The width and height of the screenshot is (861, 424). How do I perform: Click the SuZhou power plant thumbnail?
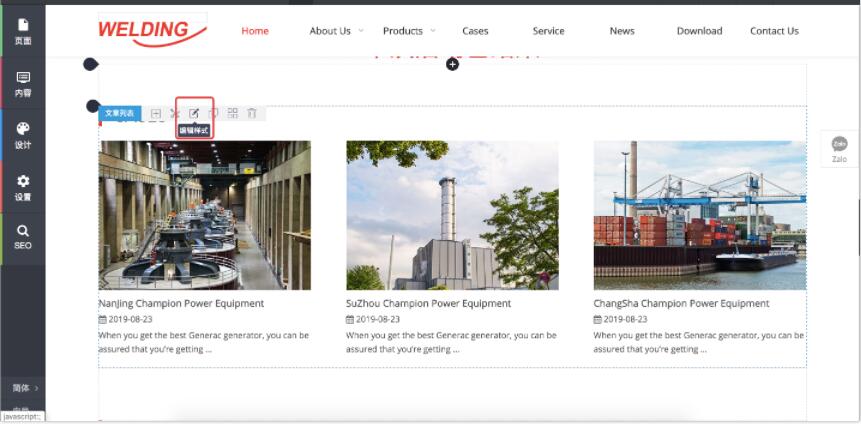tap(452, 215)
